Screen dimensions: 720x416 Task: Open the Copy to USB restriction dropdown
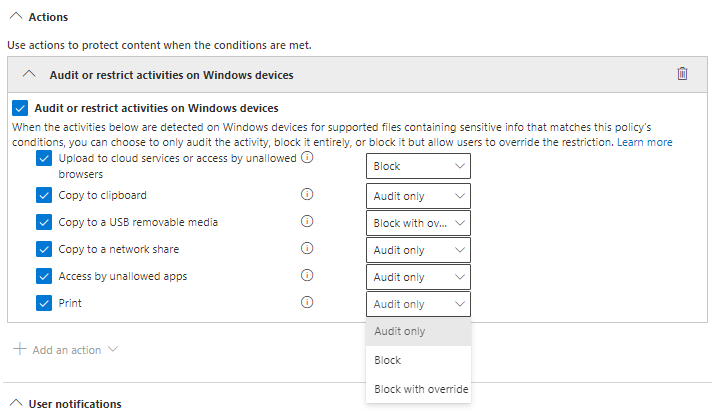click(x=418, y=223)
